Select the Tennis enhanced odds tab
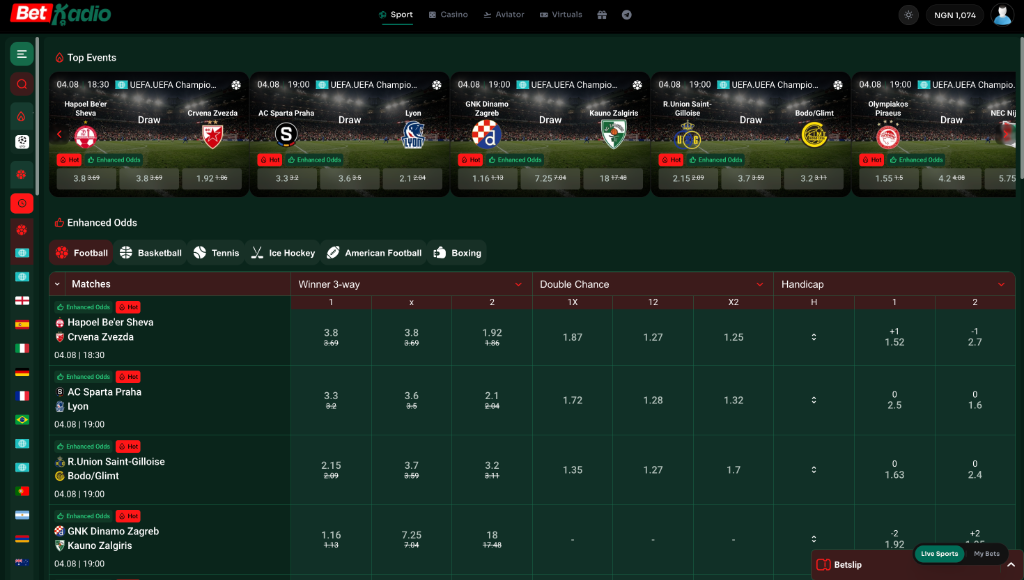The height and width of the screenshot is (580, 1024). [216, 253]
